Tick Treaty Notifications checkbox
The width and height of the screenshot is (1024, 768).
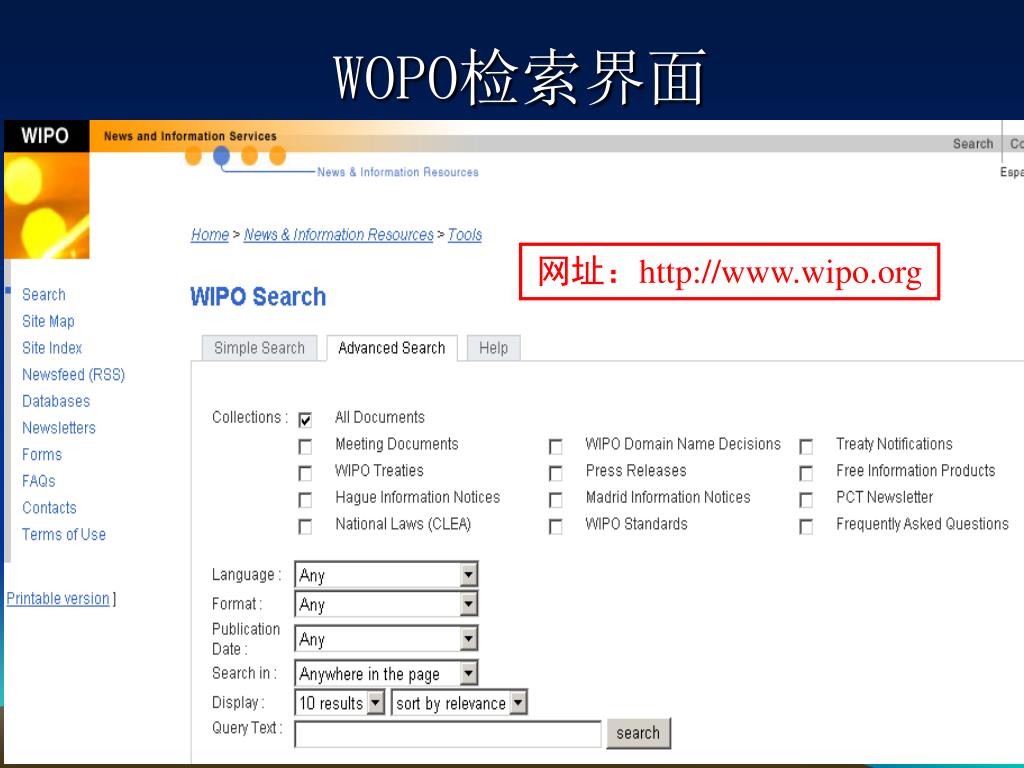(x=807, y=446)
